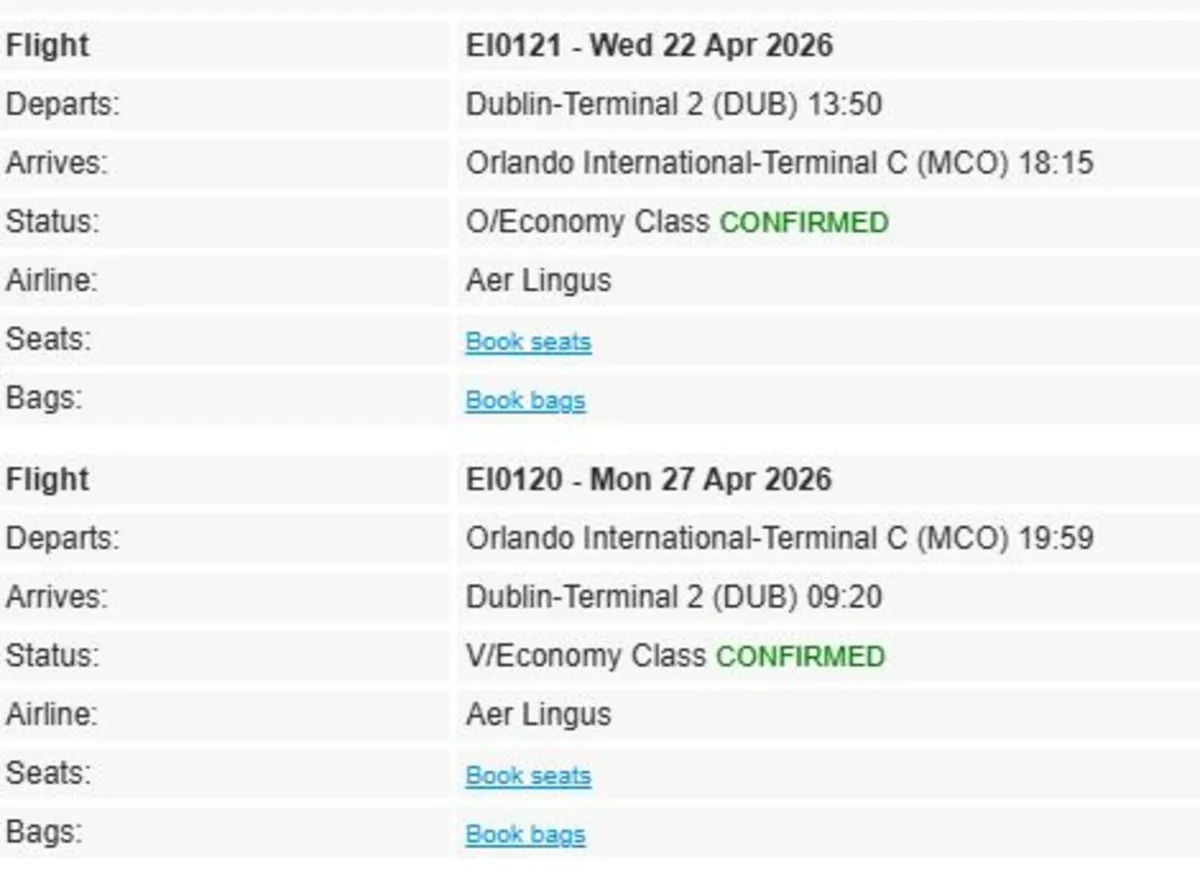Select 'Aer Lingus' airline for the return flight

(x=538, y=714)
